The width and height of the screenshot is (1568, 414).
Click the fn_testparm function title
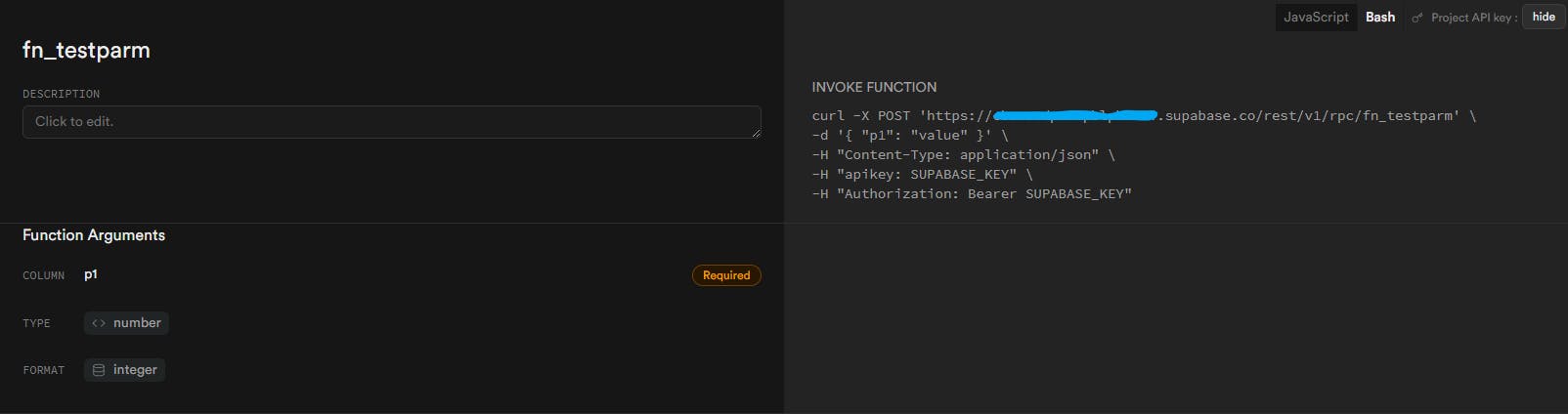(x=86, y=51)
